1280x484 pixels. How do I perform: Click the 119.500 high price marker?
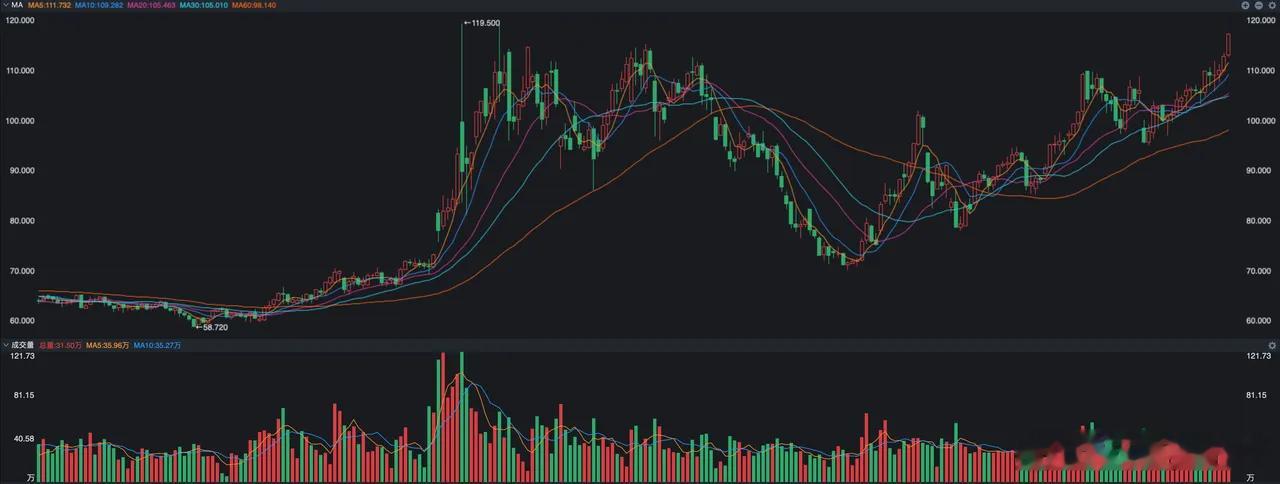click(482, 23)
